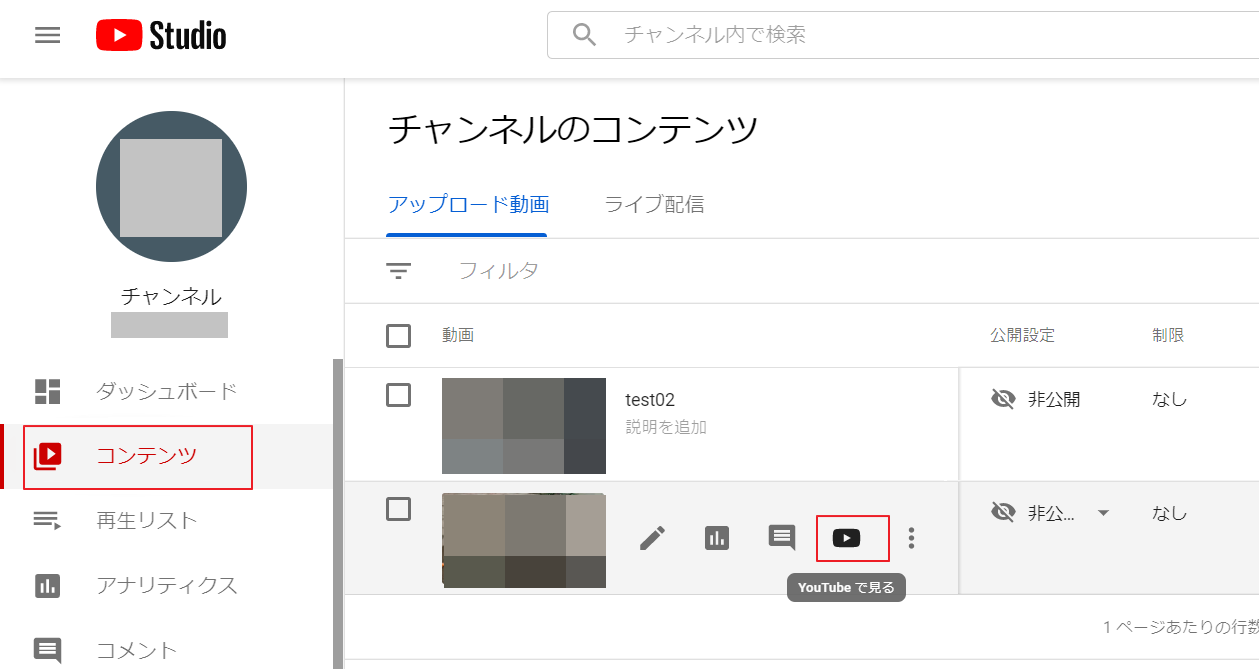Viewport: 1259px width, 669px height.
Task: Tick the checkbox for the second video row
Action: (398, 510)
